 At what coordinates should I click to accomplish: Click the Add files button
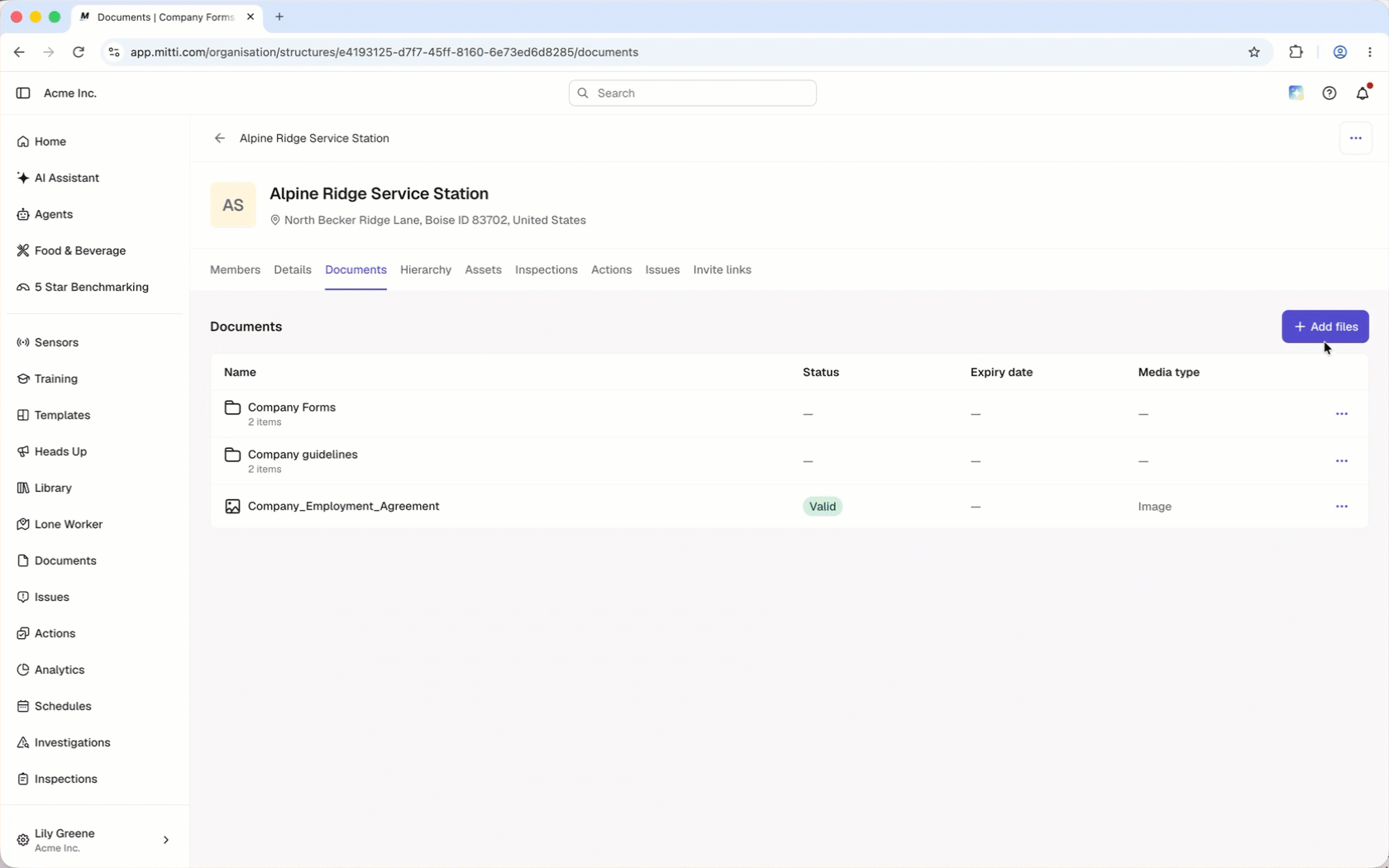[1325, 327]
